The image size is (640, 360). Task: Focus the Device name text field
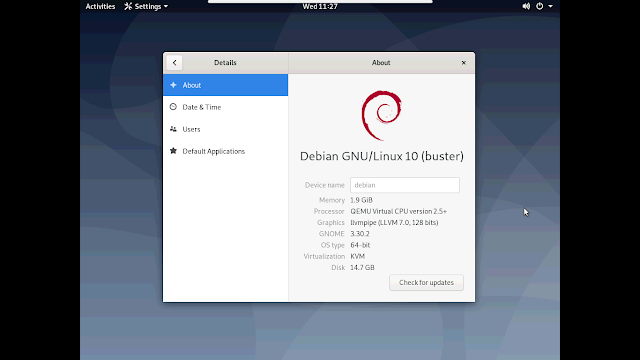pyautogui.click(x=404, y=185)
